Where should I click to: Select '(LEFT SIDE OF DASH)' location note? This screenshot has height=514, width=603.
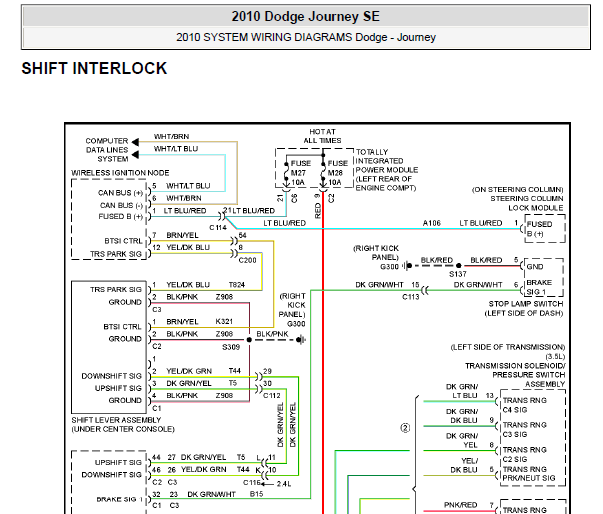524,313
